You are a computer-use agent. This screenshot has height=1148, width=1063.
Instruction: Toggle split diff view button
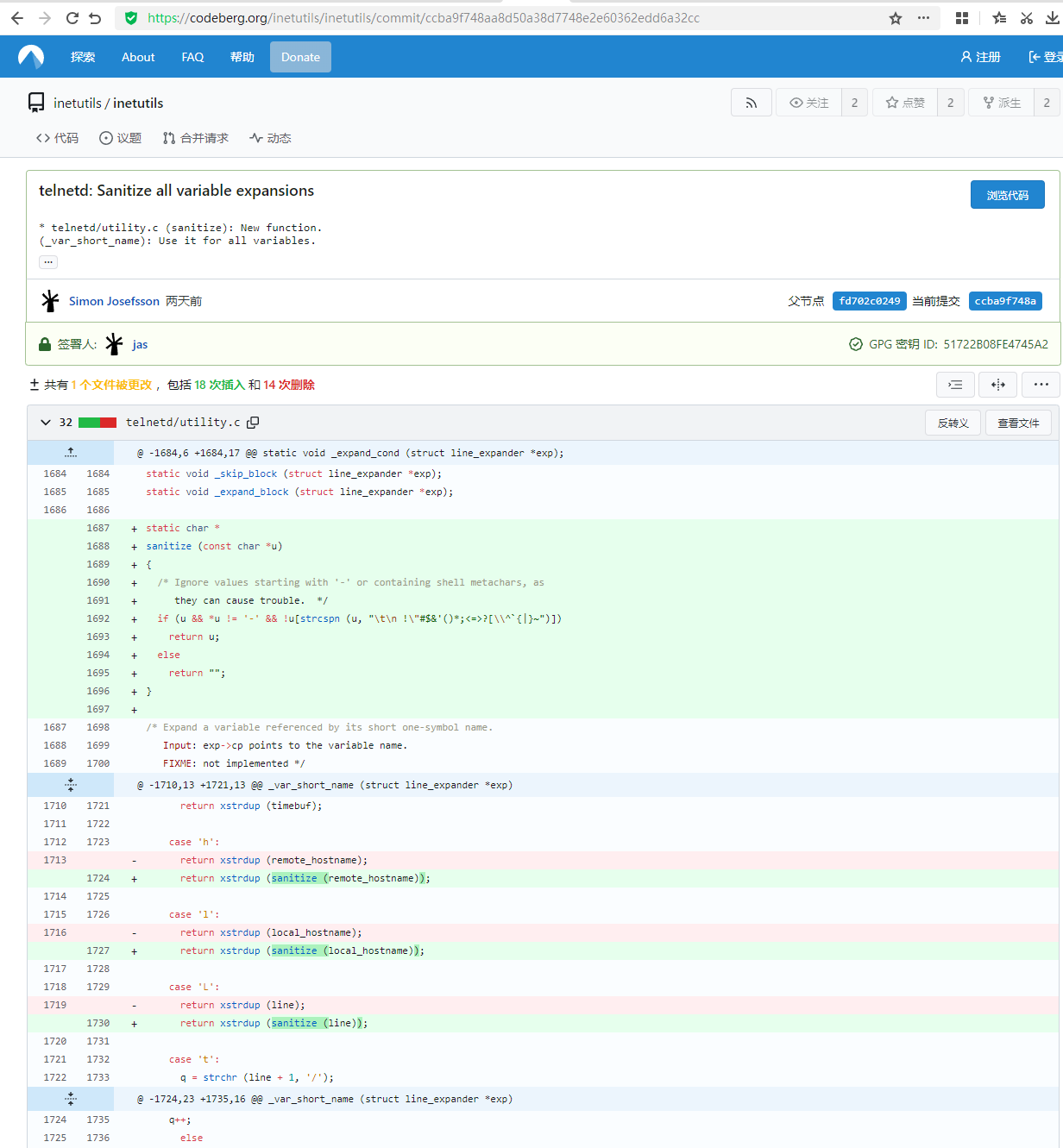[997, 385]
